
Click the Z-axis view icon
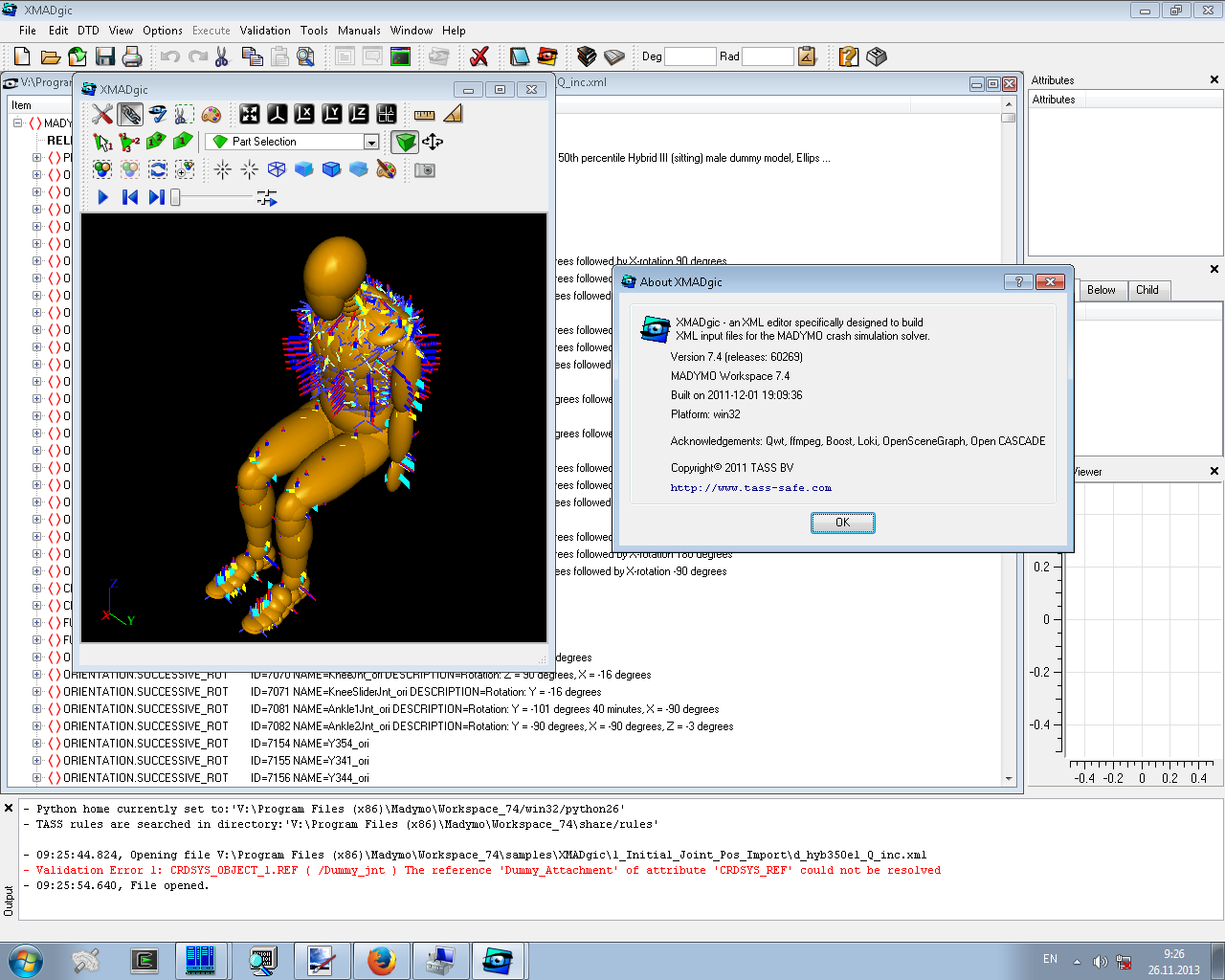359,114
